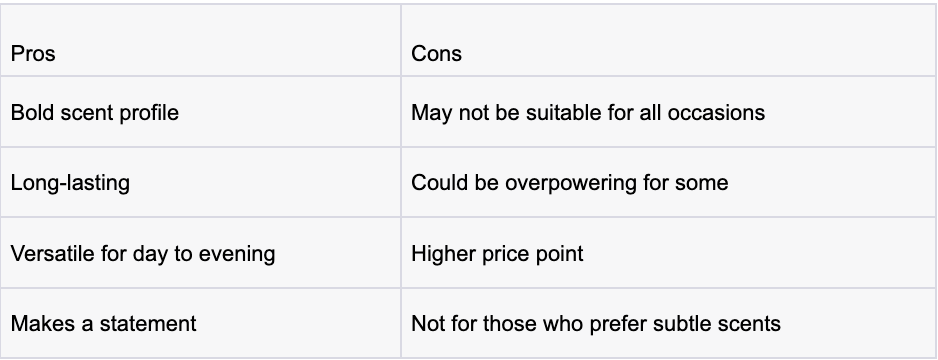Click the word Pros
Image resolution: width=938 pixels, height=360 pixels.
click(x=33, y=54)
